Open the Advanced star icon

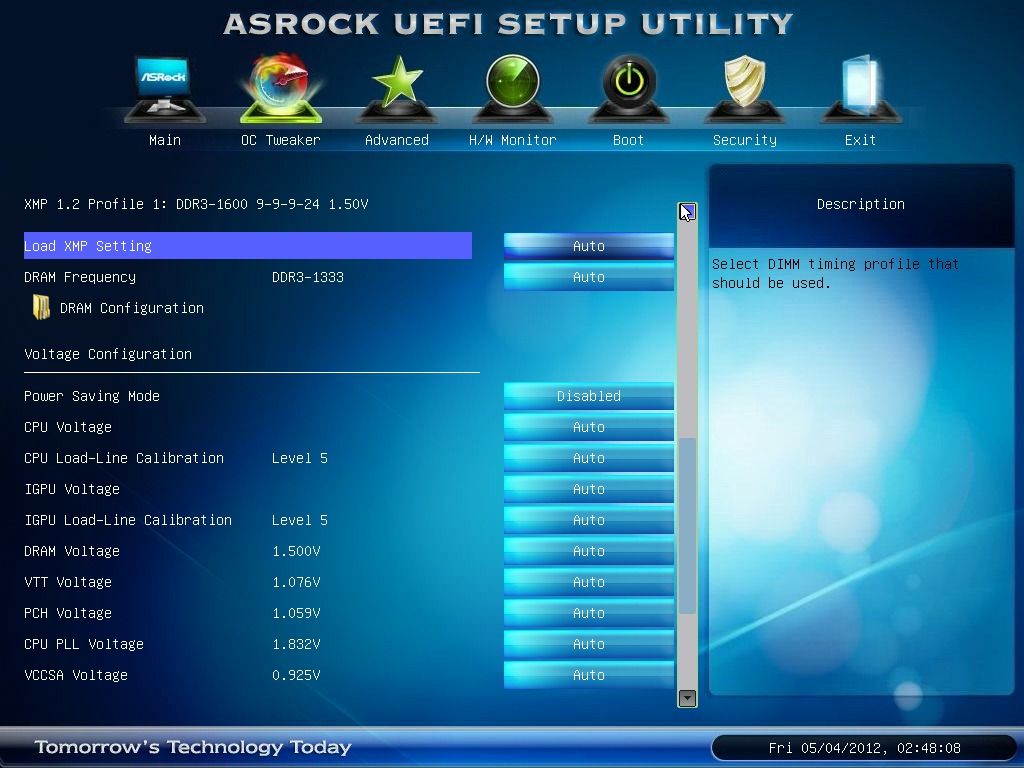point(396,87)
